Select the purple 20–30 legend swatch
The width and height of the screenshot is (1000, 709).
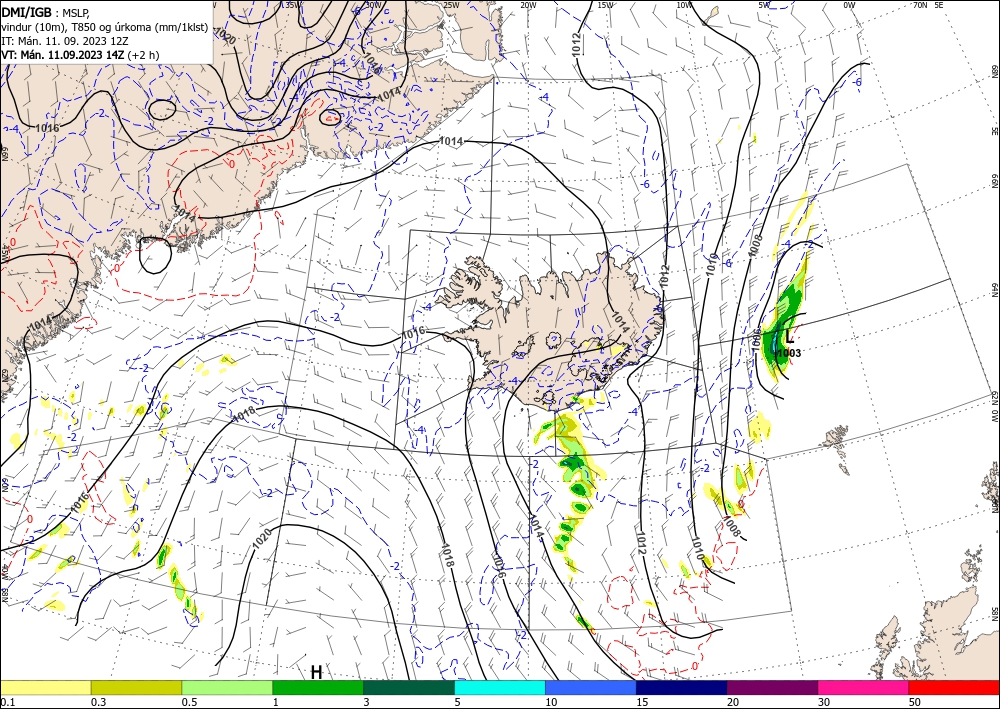pyautogui.click(x=772, y=687)
